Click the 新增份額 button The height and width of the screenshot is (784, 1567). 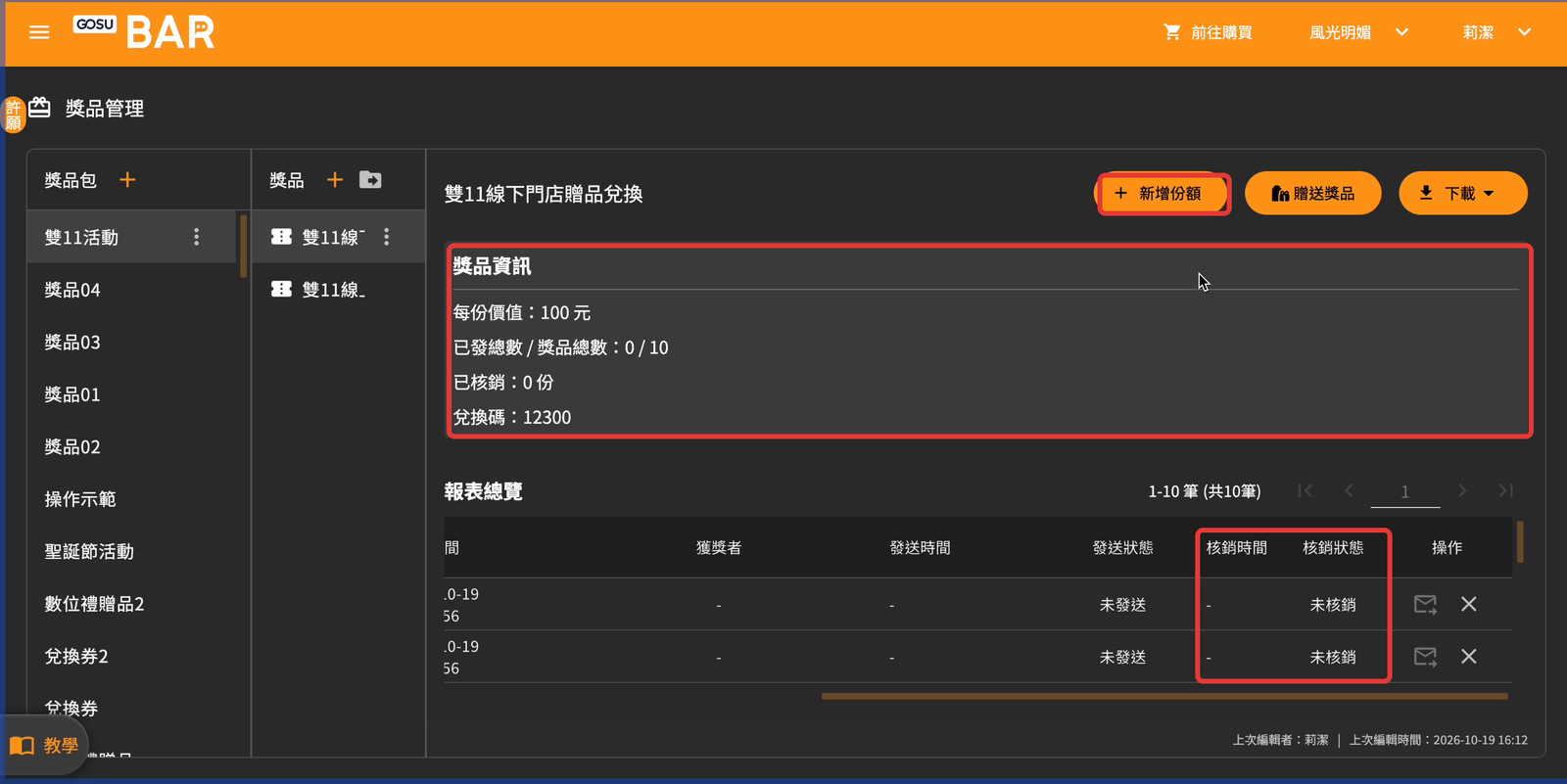(x=1163, y=193)
